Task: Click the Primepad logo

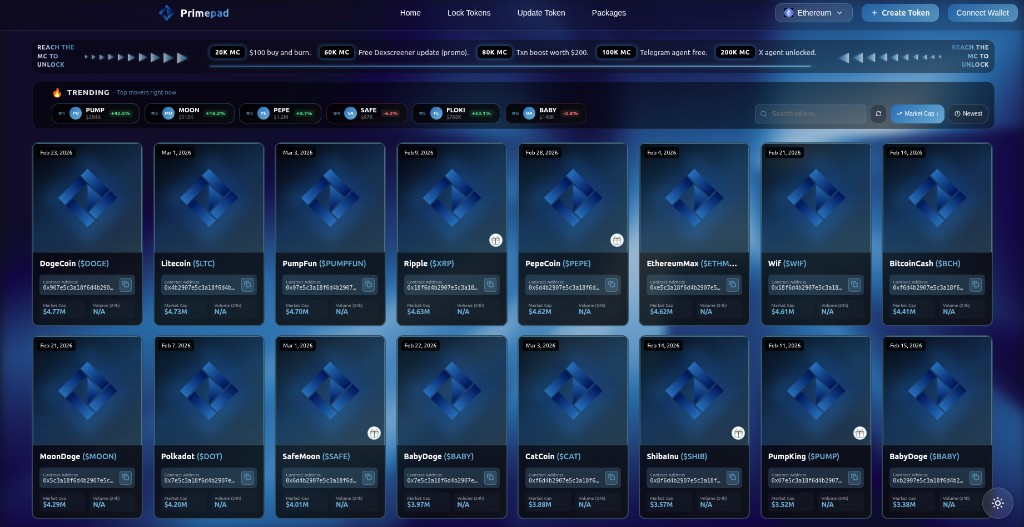Action: click(194, 13)
